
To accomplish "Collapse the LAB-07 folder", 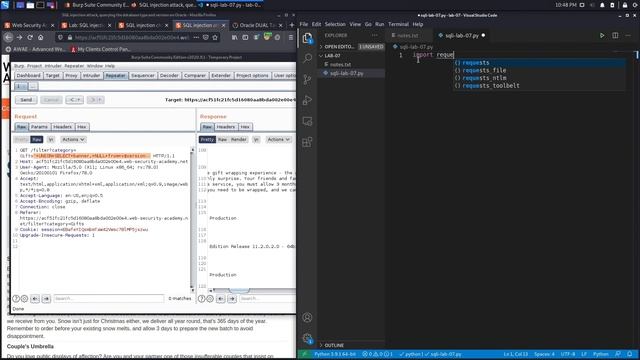I will tap(332, 56).
